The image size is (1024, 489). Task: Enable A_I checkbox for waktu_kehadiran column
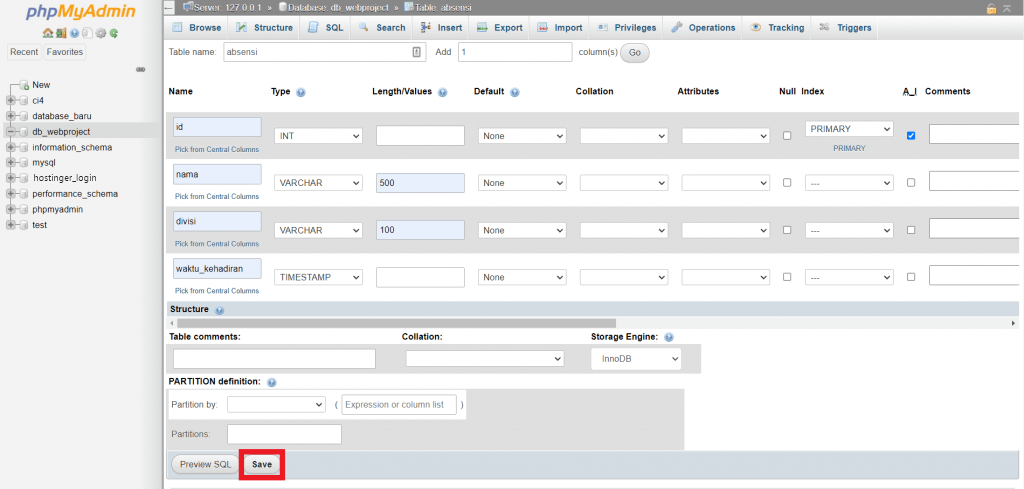pyautogui.click(x=910, y=277)
